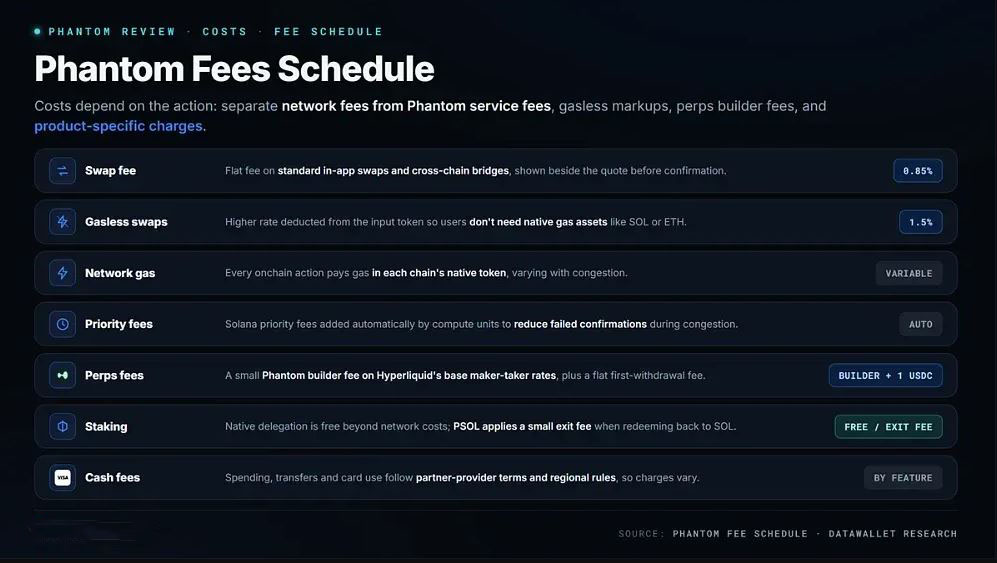Select the FEE SCHEDULE breadcrumb item

coord(328,31)
